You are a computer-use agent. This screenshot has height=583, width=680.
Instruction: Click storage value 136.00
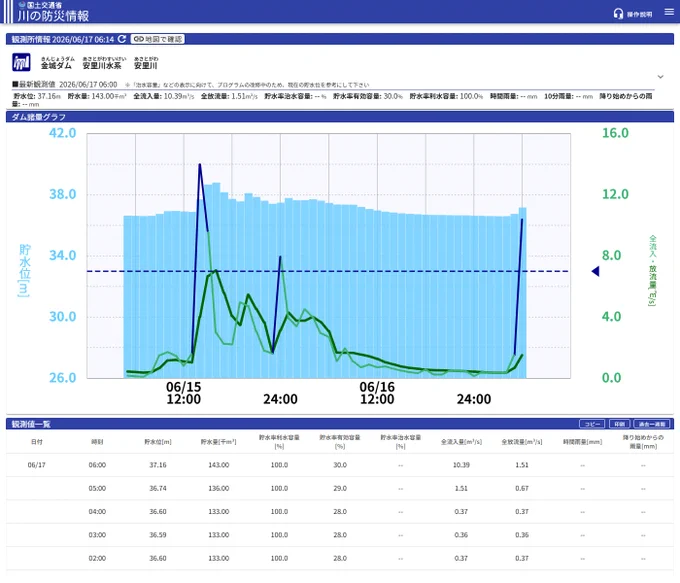[219, 488]
